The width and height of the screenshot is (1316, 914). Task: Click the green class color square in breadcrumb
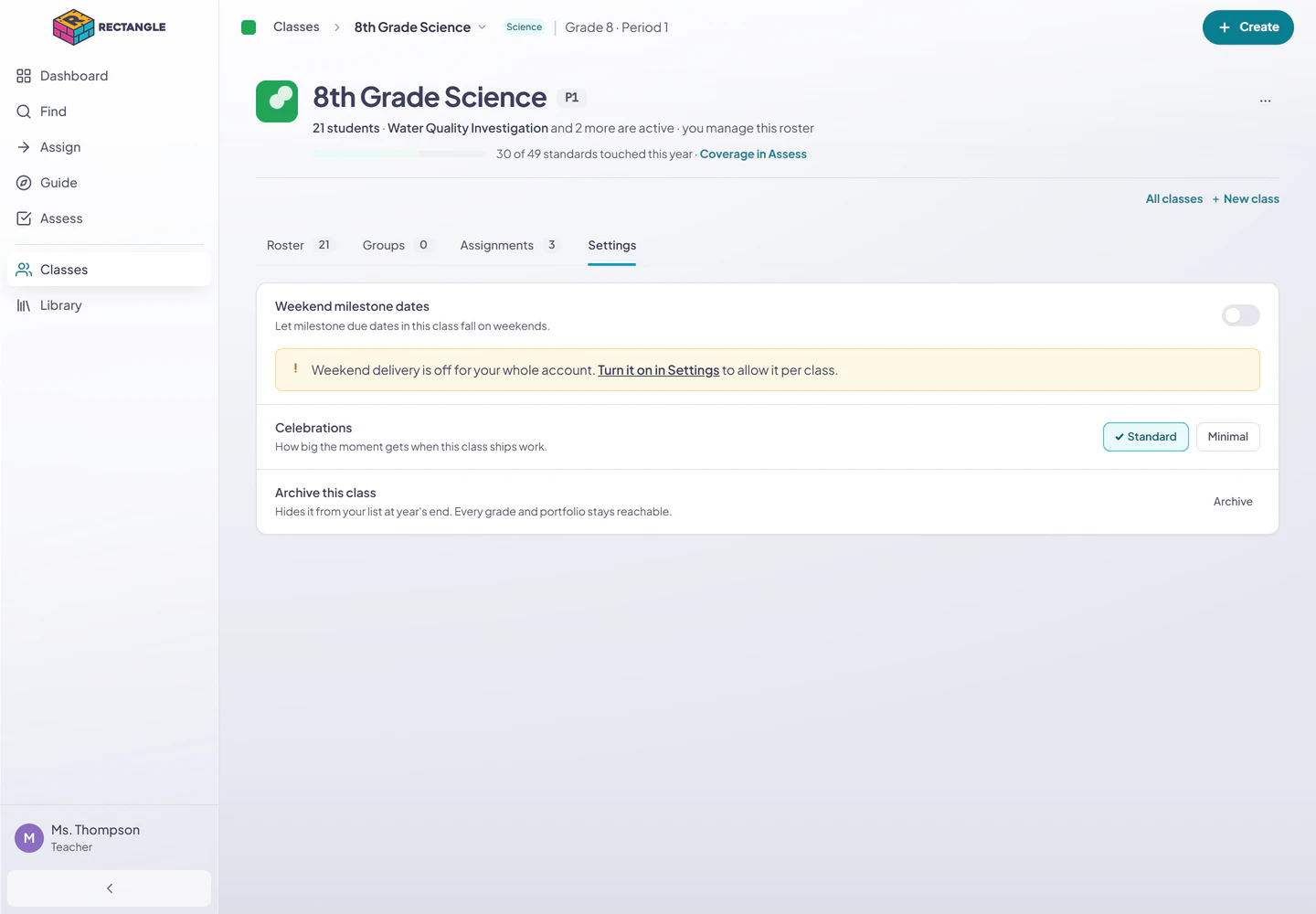click(x=249, y=27)
